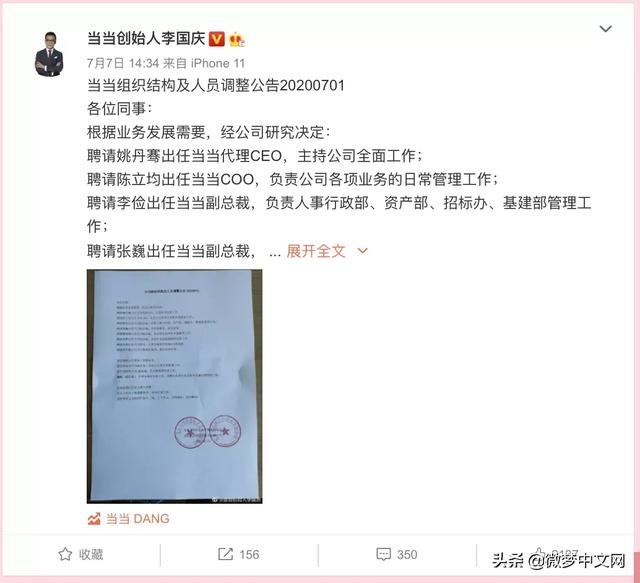Click the star favorite icon
Screen dimensions: 640x583
(65, 554)
